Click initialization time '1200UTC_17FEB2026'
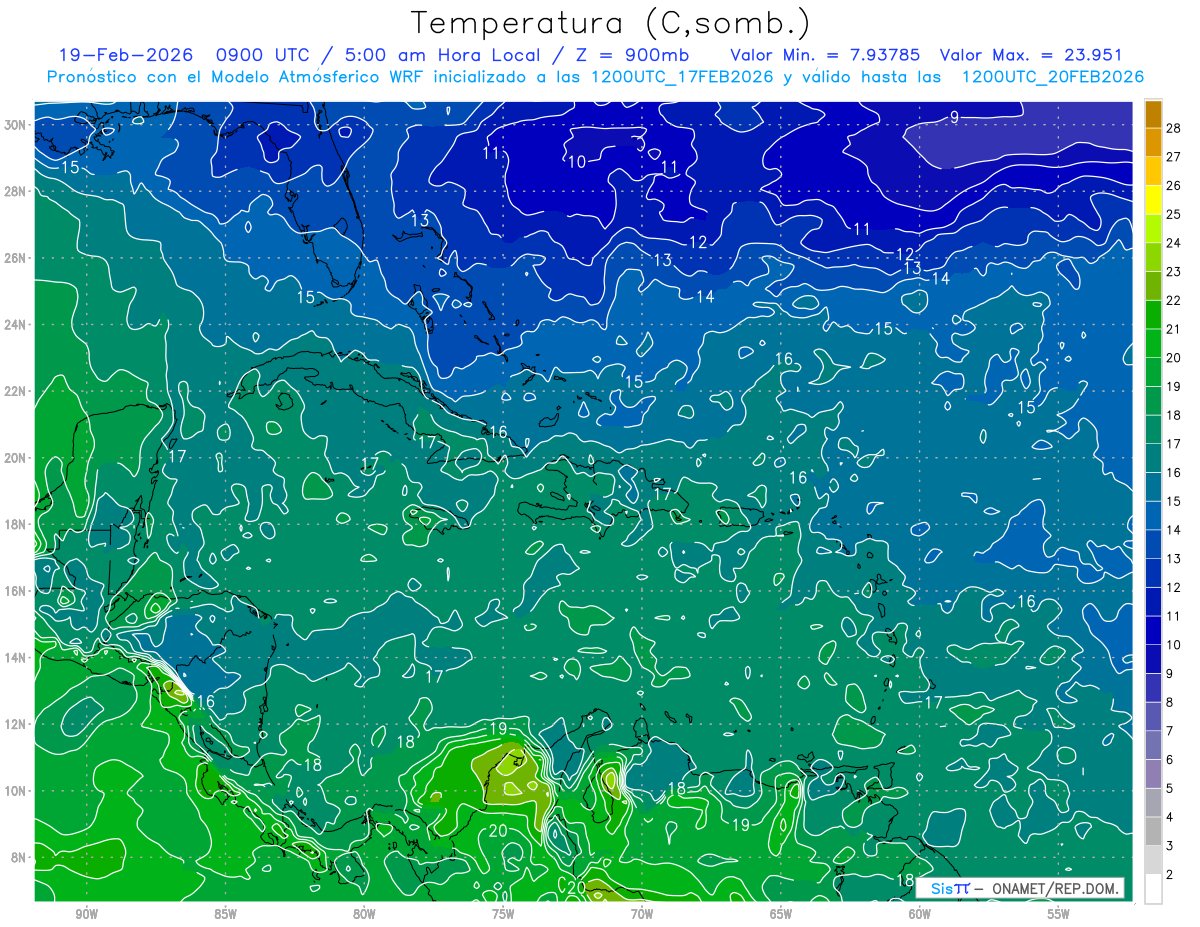This screenshot has height=927, width=1200. click(x=683, y=77)
